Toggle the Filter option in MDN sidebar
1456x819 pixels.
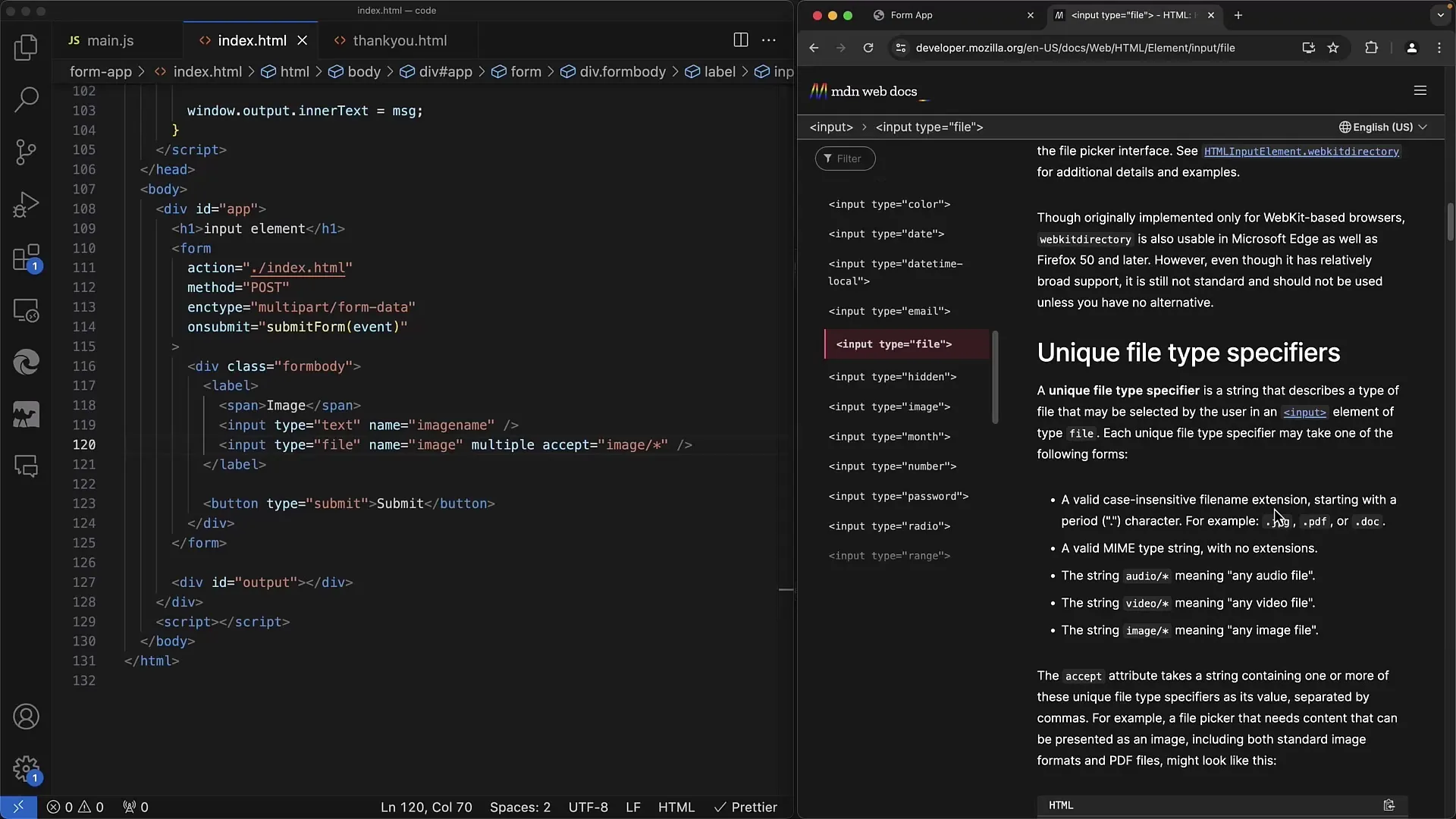point(845,158)
